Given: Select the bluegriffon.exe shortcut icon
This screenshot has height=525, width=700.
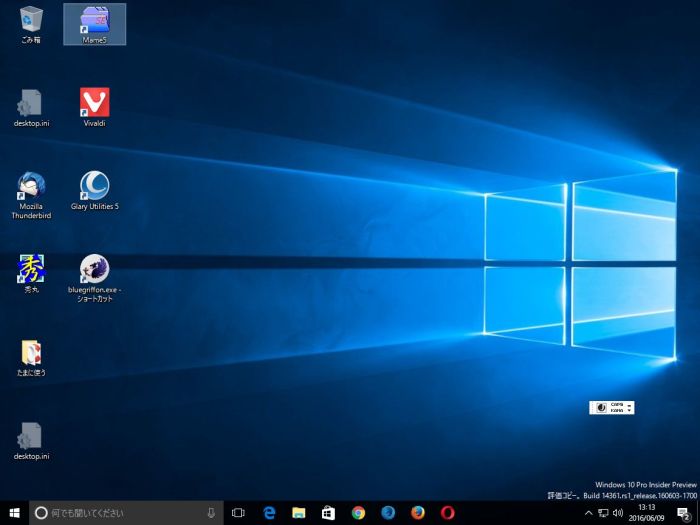Looking at the screenshot, I should (x=94, y=269).
